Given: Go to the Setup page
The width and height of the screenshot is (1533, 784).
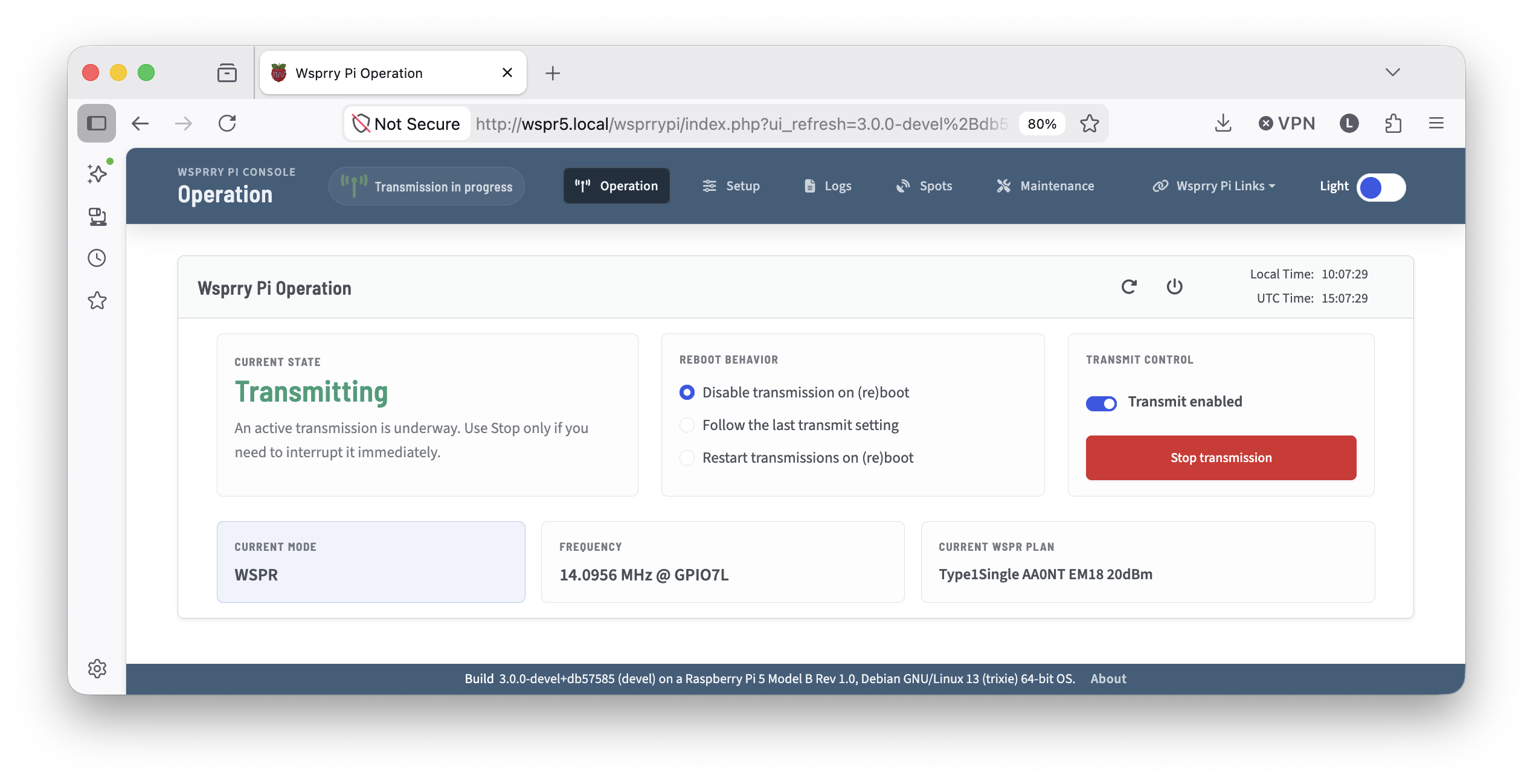Looking at the screenshot, I should [x=731, y=186].
